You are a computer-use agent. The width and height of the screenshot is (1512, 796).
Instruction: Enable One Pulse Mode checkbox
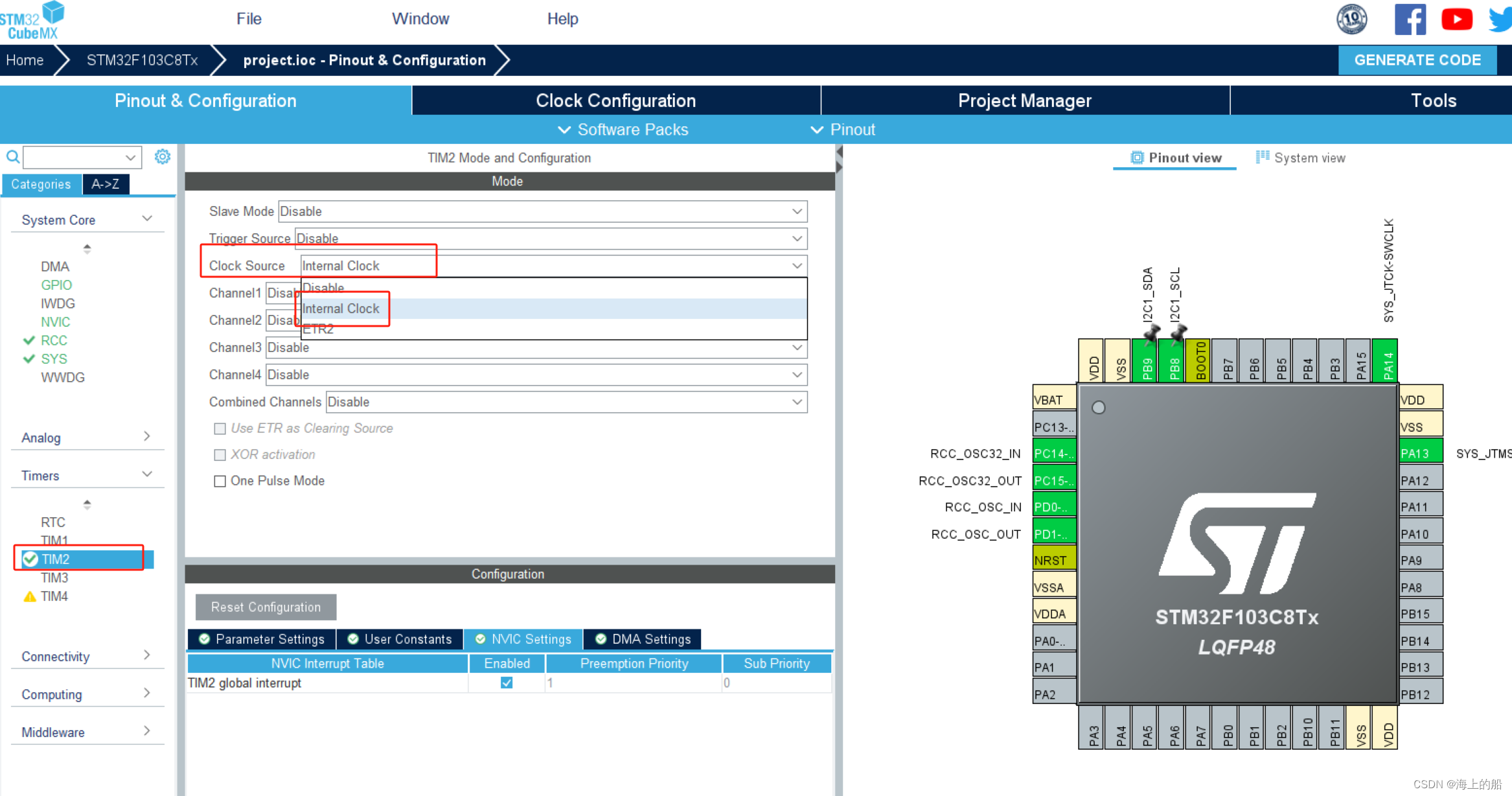220,481
